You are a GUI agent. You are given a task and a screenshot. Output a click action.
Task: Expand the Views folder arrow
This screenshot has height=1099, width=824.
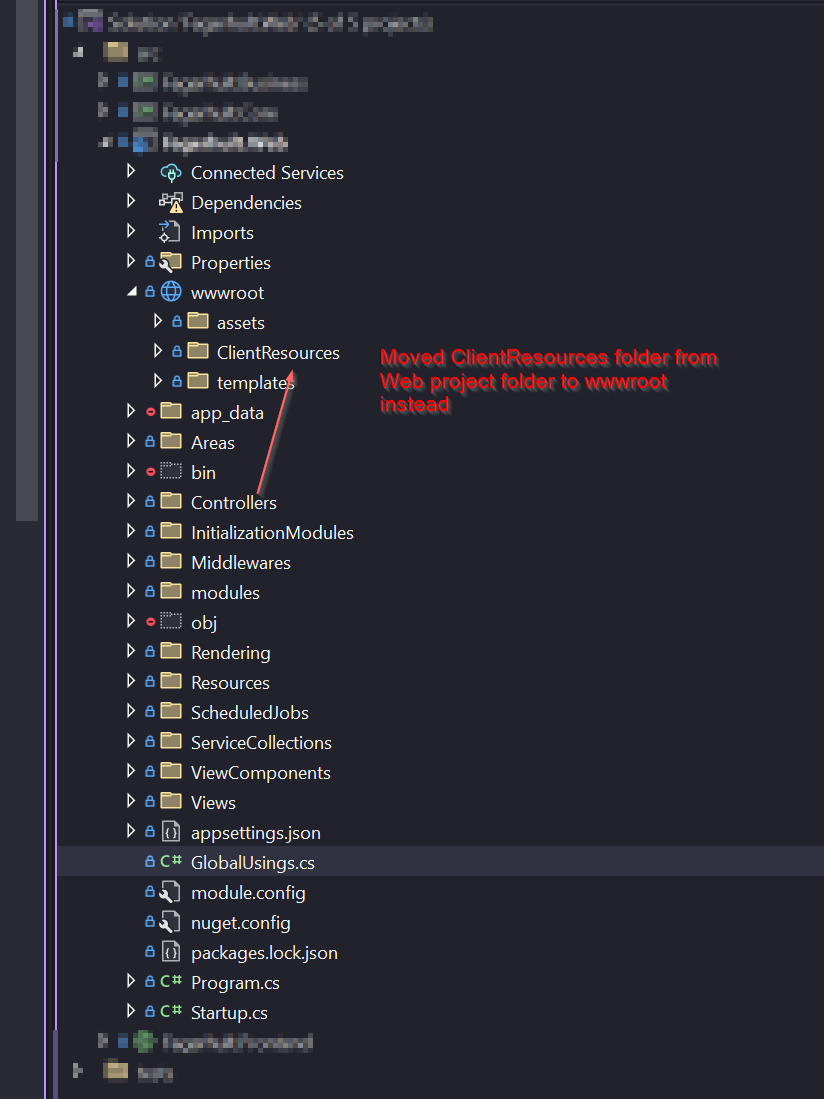[131, 802]
